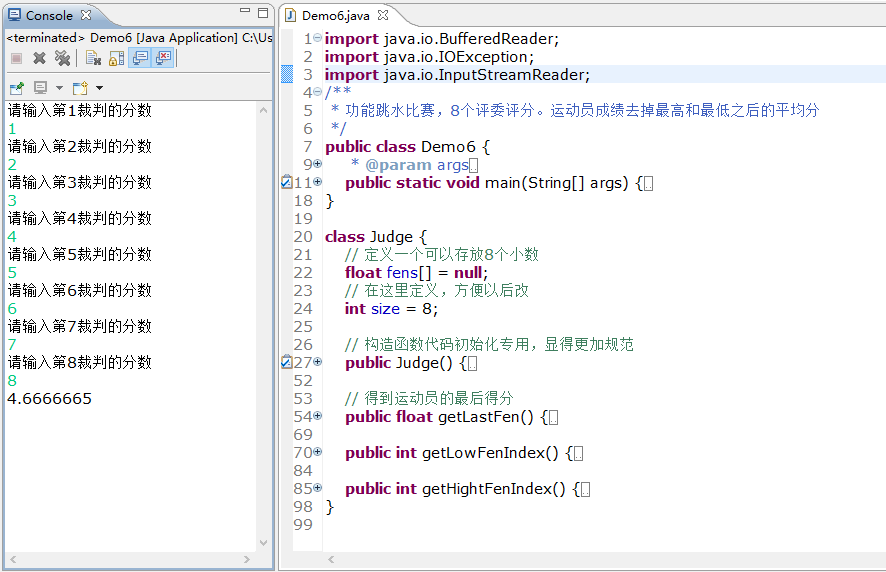Click the Terminate button in Console toolbar
The width and height of the screenshot is (886, 572).
pyautogui.click(x=16, y=58)
